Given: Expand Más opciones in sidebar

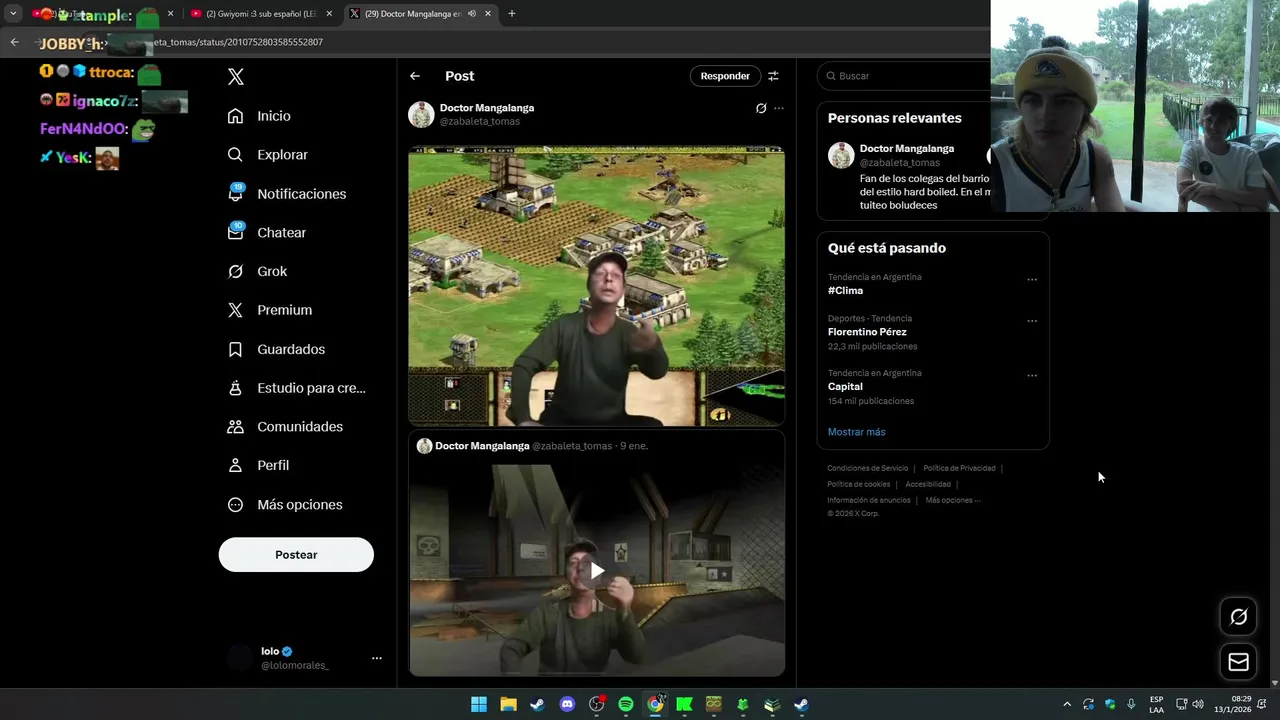Looking at the screenshot, I should tap(285, 504).
